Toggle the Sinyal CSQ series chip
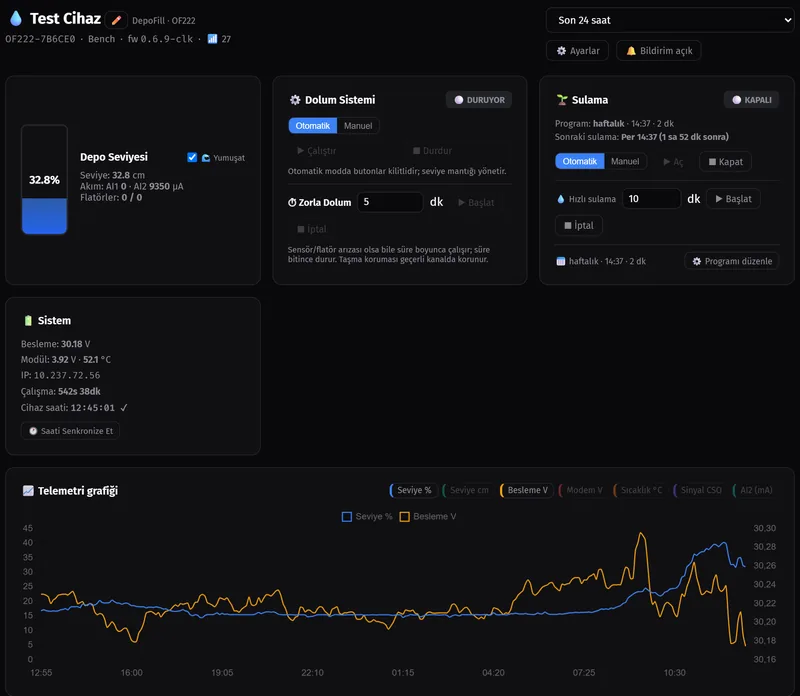 [x=700, y=490]
